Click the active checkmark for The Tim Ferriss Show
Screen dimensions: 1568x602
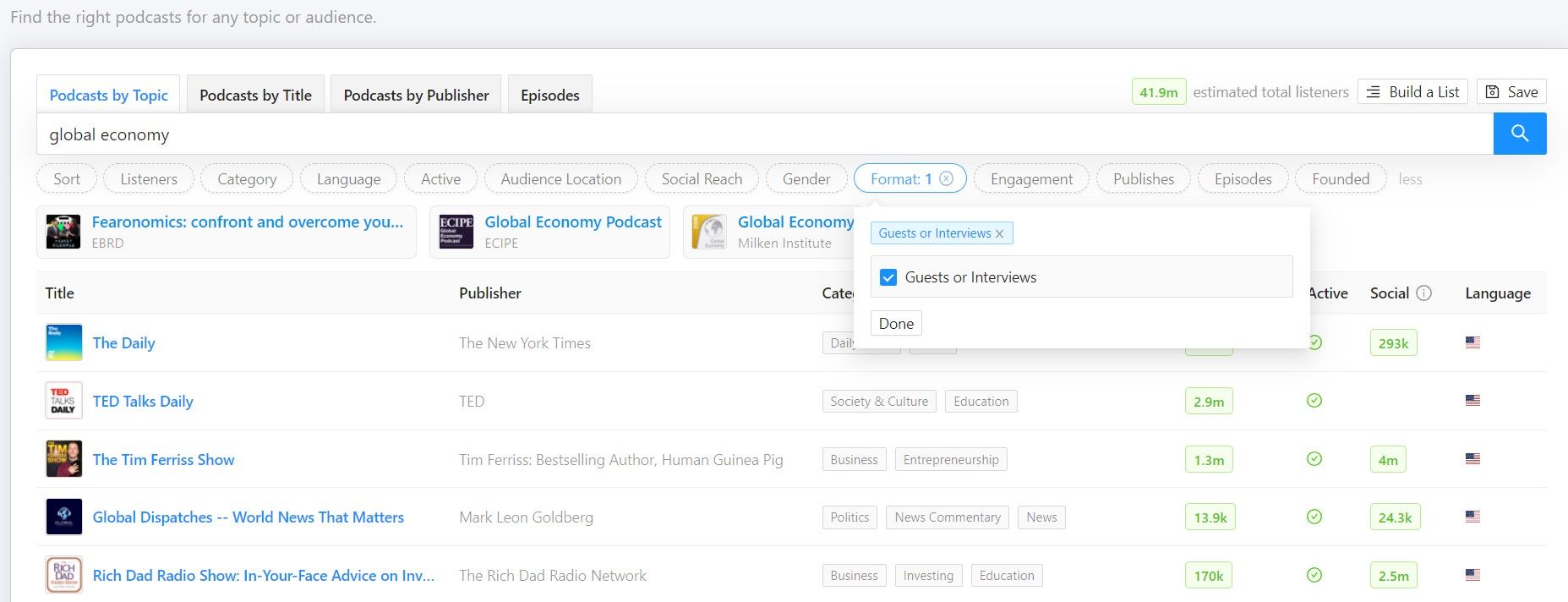(x=1314, y=459)
